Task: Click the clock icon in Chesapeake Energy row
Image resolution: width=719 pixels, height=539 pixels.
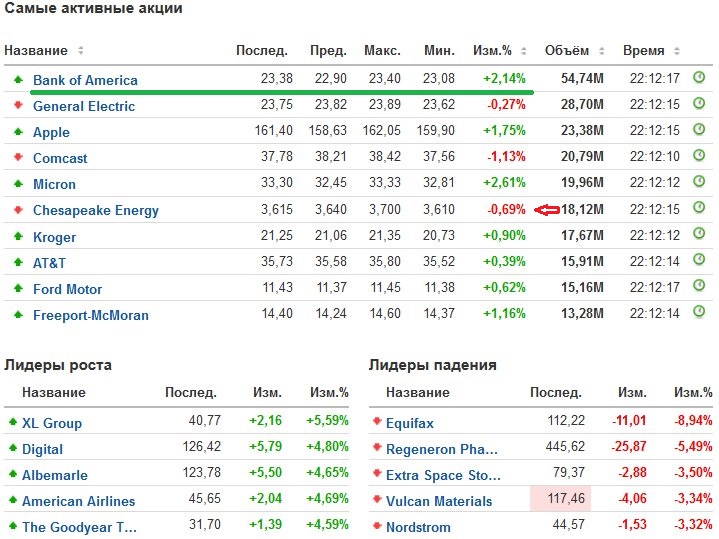Action: pyautogui.click(x=699, y=208)
